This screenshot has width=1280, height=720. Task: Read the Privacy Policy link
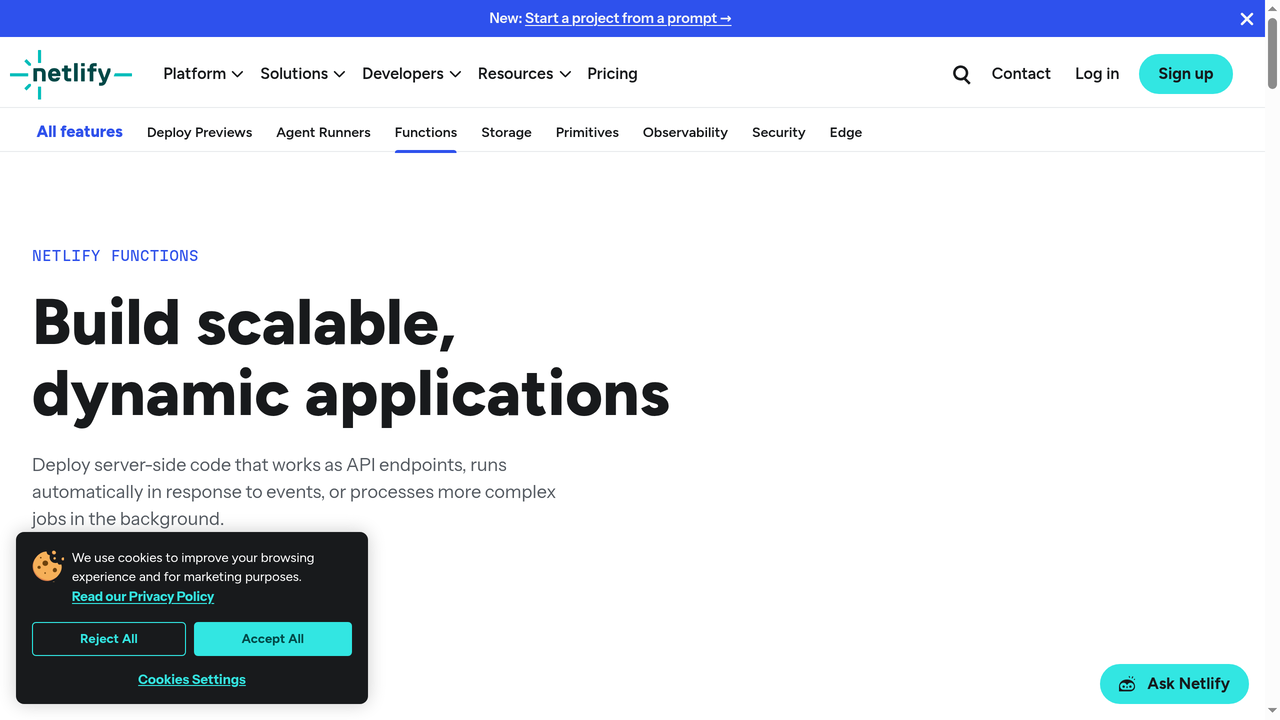pyautogui.click(x=143, y=596)
